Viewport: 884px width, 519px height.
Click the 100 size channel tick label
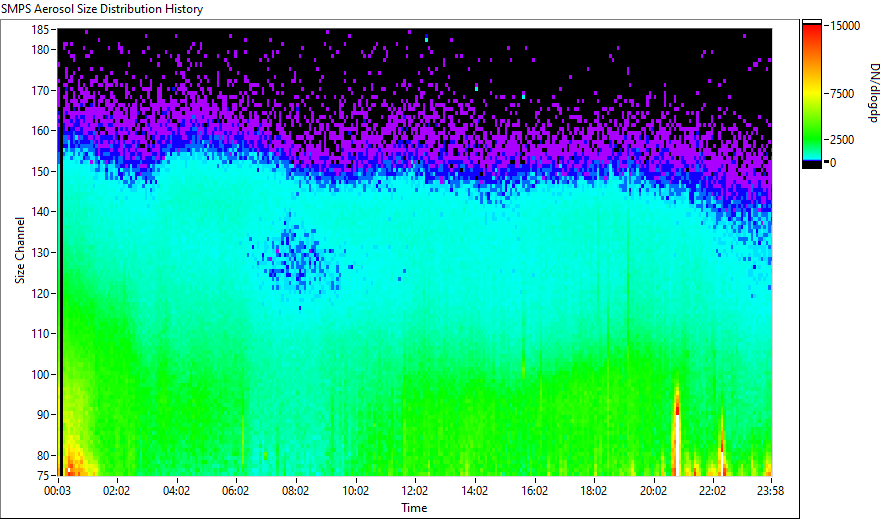(x=39, y=375)
